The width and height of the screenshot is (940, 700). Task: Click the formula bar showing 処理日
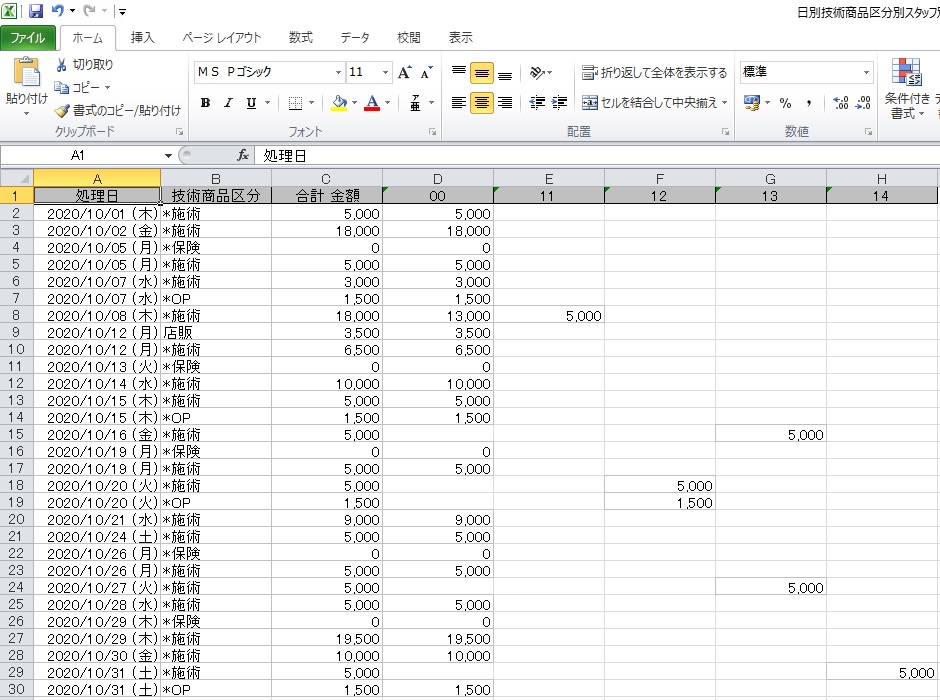(597, 156)
